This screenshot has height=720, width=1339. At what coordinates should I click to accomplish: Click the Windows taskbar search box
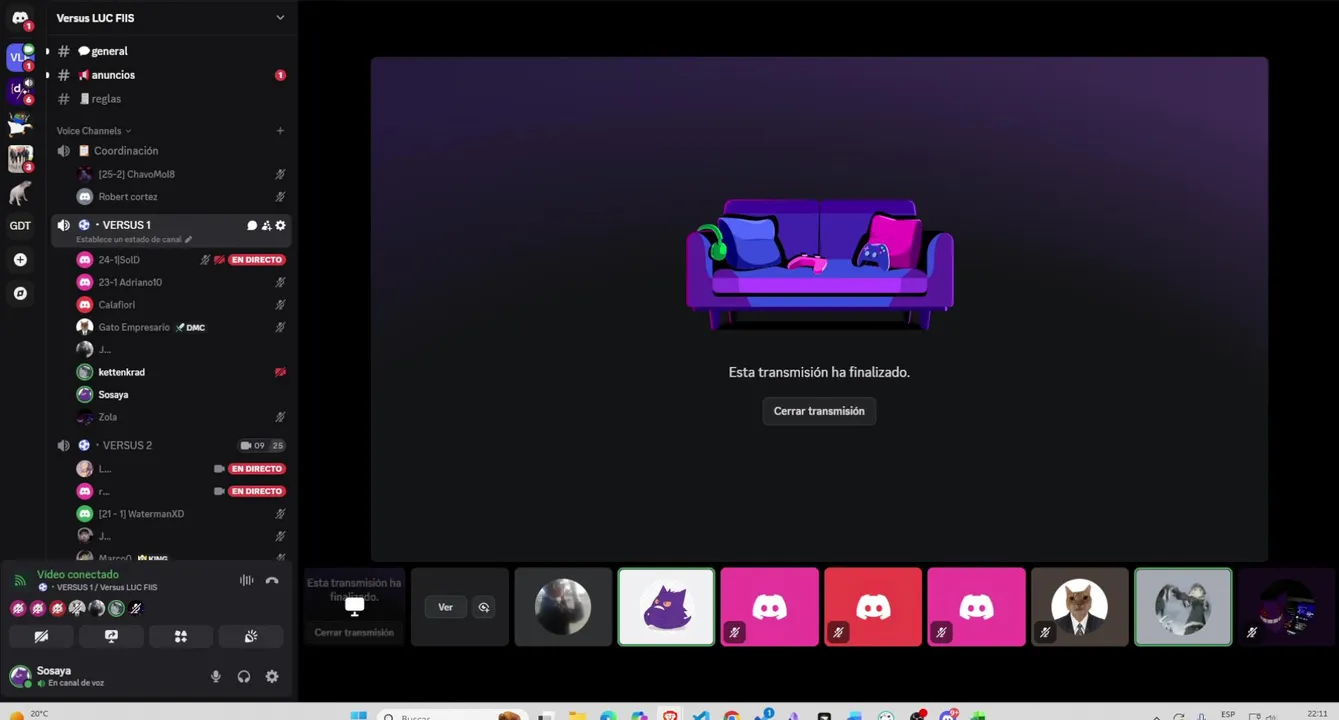[x=452, y=715]
